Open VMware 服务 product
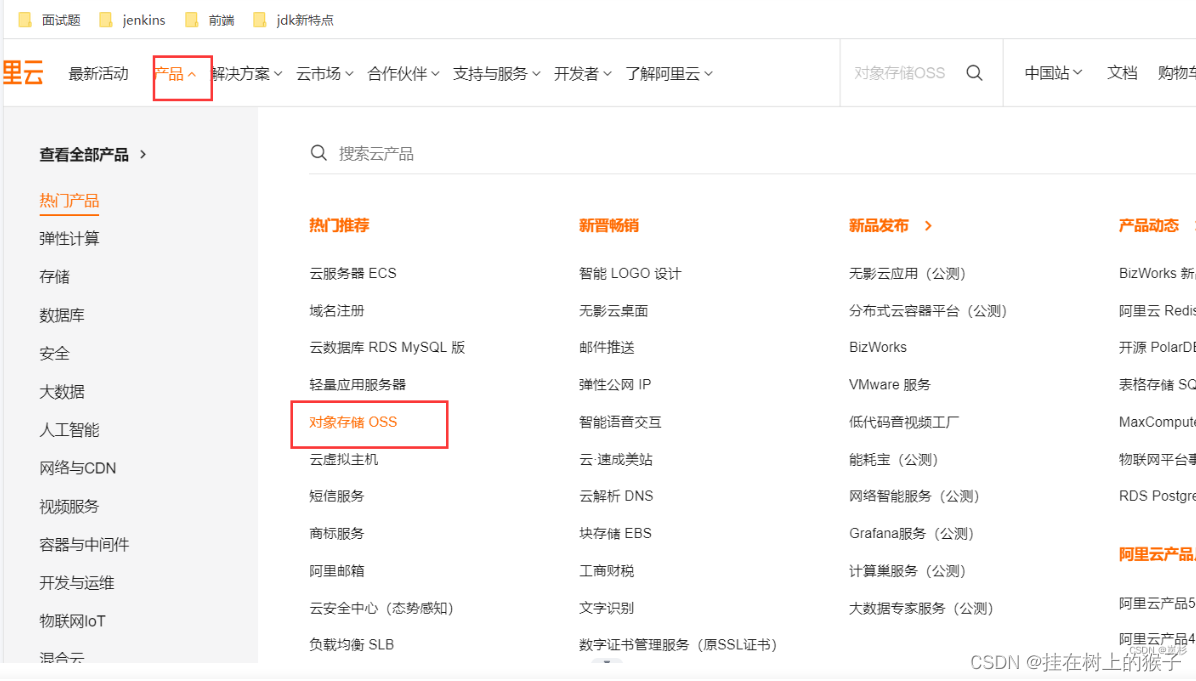Screen dimensions: 1196x681 pyautogui.click(x=889, y=384)
